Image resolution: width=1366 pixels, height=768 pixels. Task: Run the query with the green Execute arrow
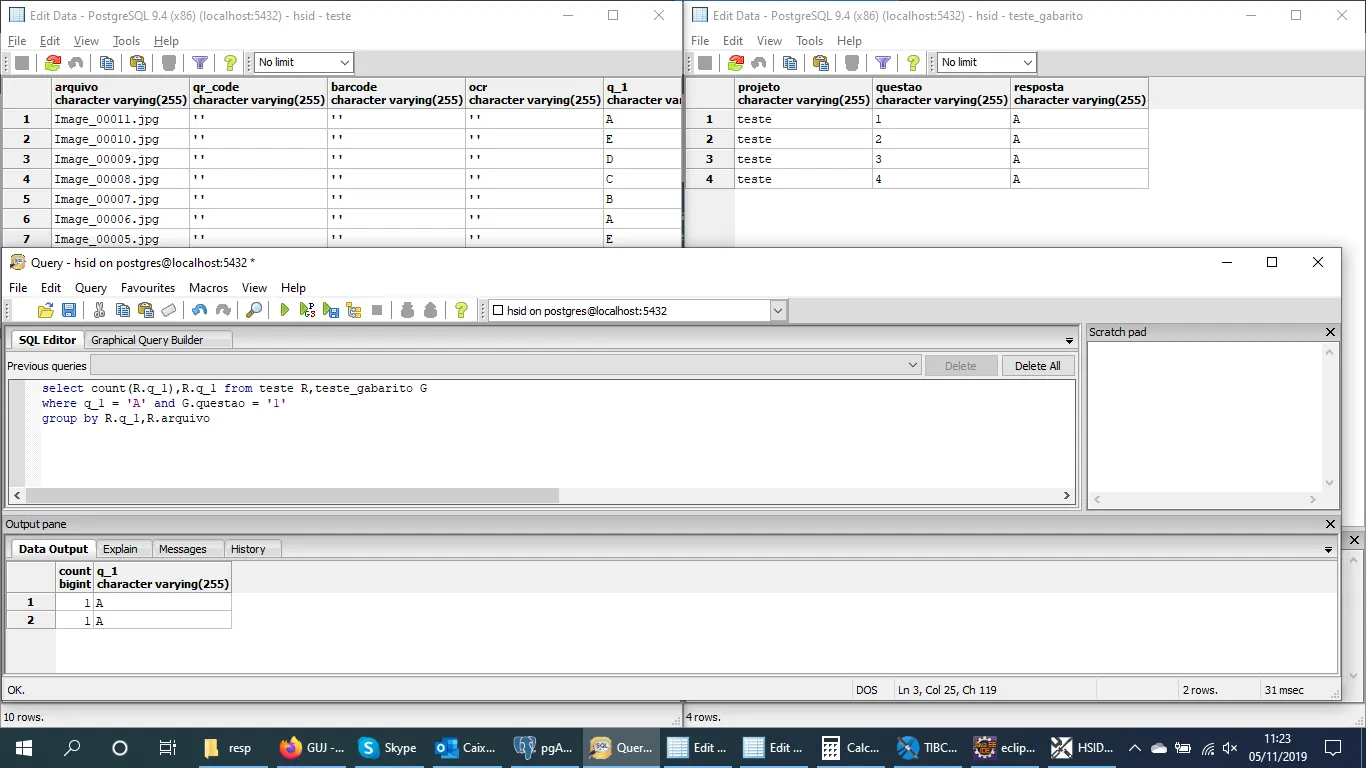(x=285, y=311)
